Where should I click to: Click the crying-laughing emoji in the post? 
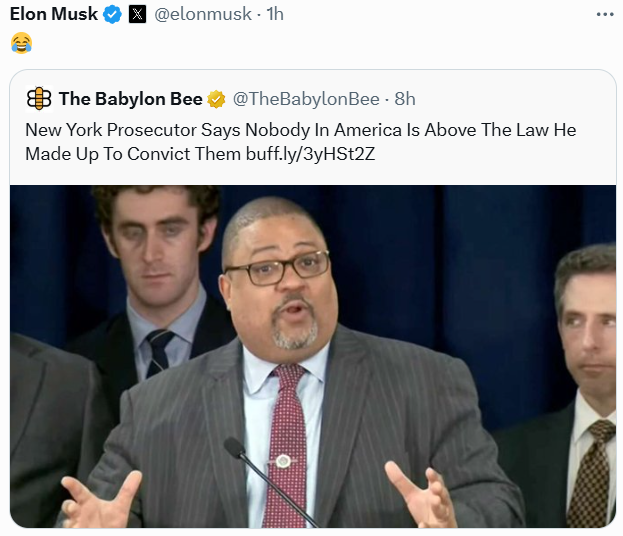(x=21, y=43)
